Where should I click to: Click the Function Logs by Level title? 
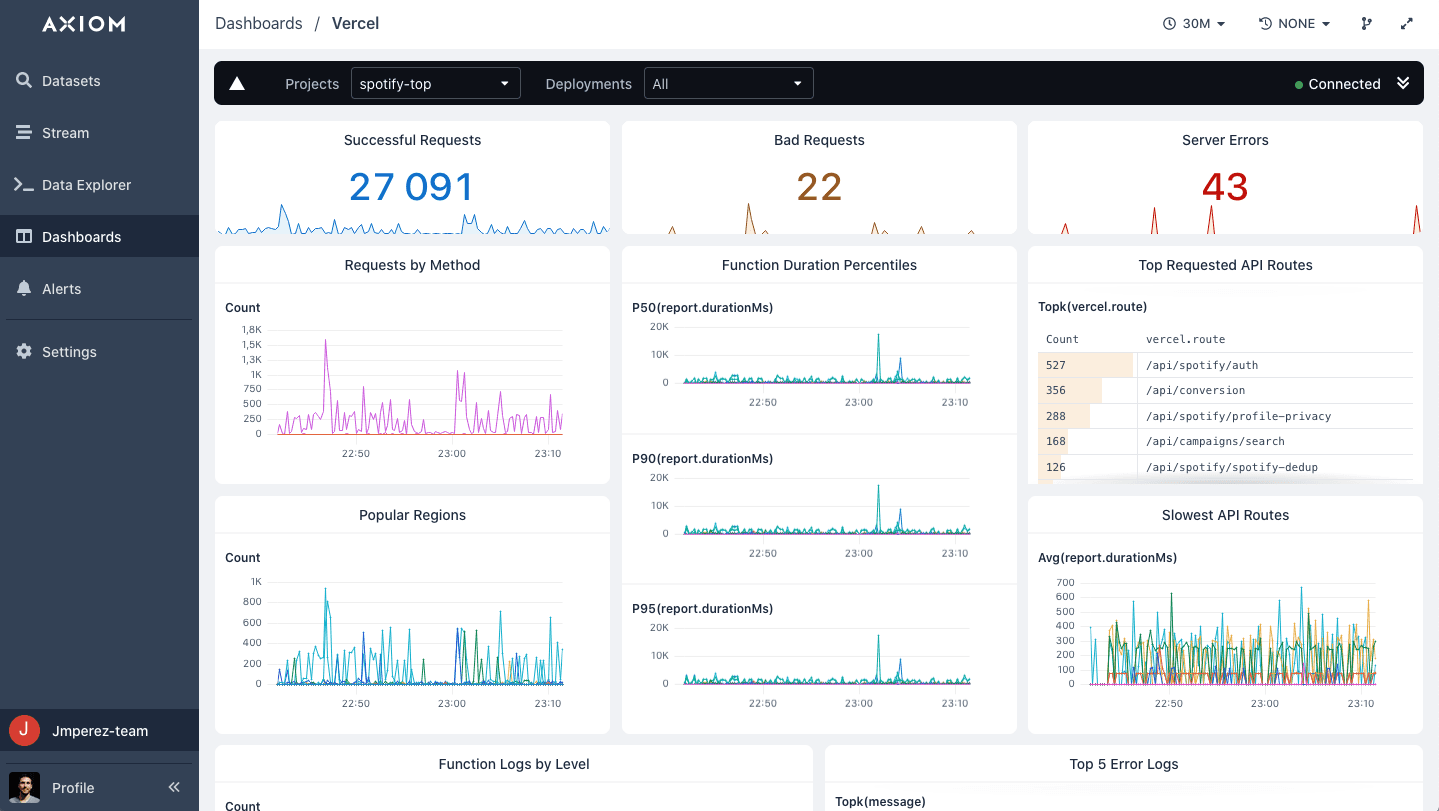click(514, 764)
